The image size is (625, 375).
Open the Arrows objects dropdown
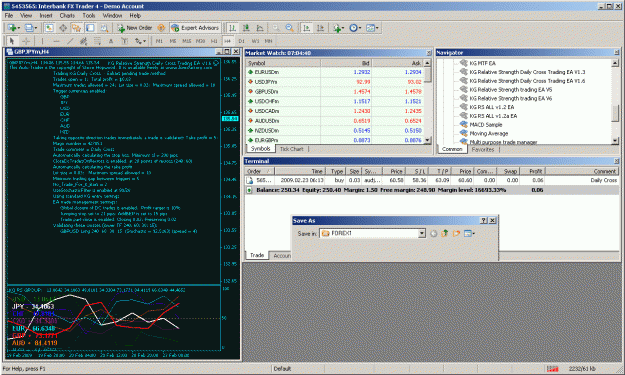[x=140, y=41]
